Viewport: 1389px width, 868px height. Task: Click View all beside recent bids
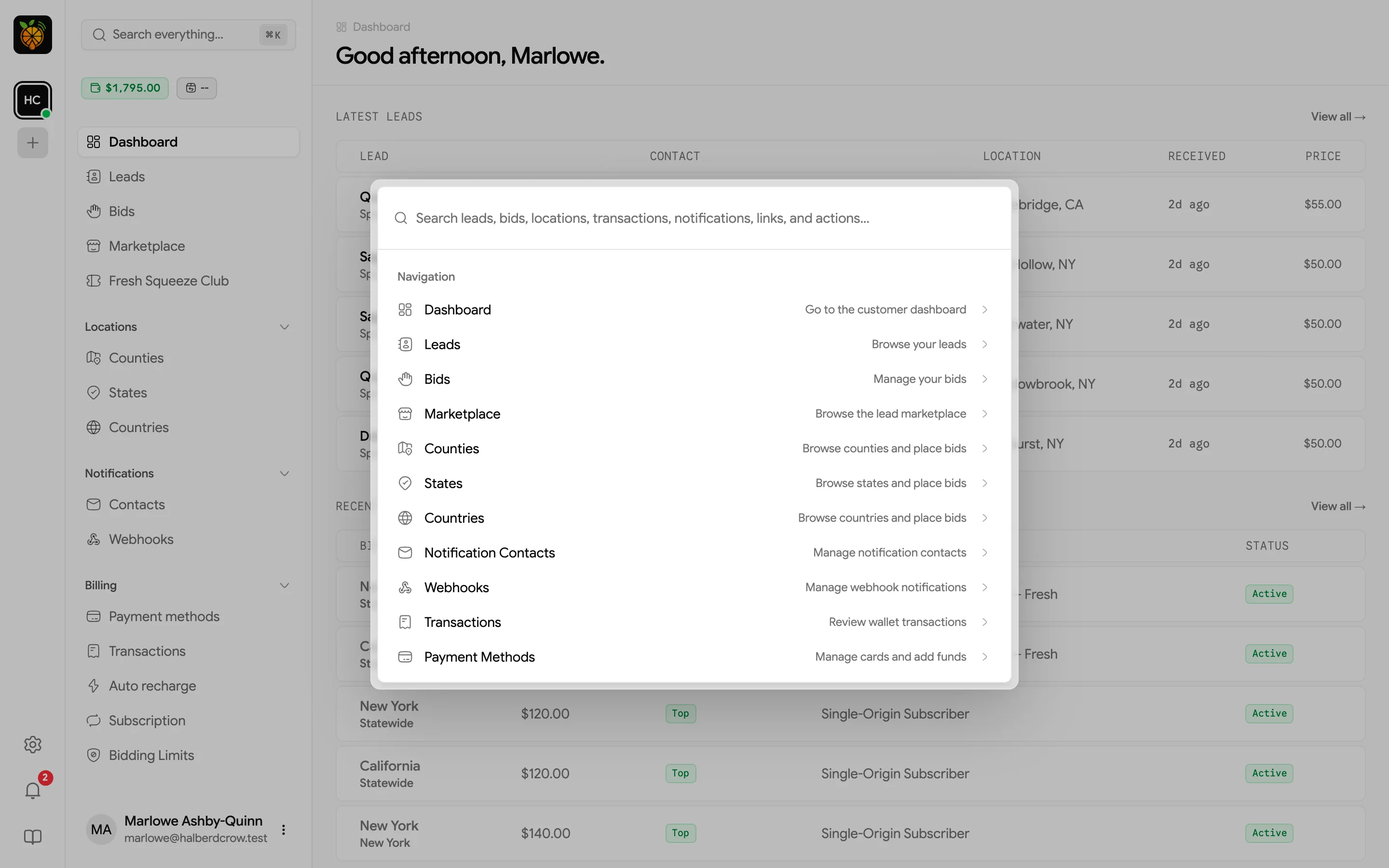pyautogui.click(x=1338, y=506)
